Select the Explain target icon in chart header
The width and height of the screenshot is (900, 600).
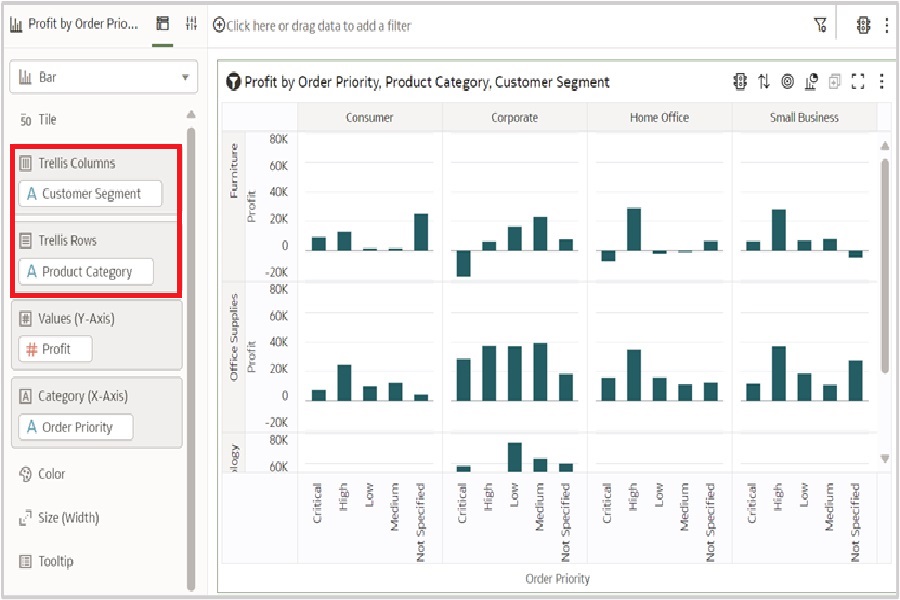click(x=787, y=82)
